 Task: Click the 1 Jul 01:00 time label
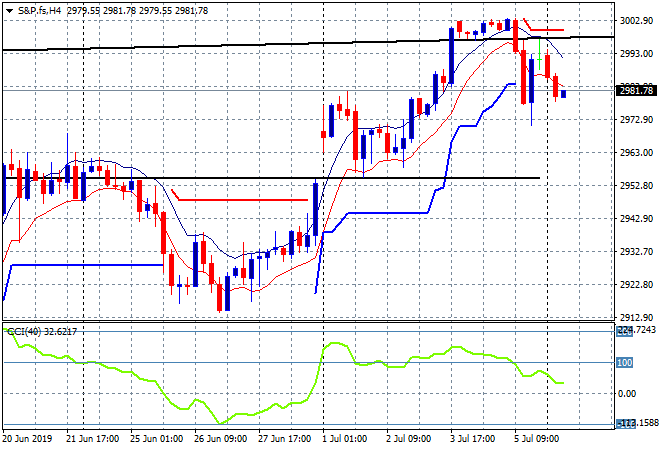tap(345, 439)
